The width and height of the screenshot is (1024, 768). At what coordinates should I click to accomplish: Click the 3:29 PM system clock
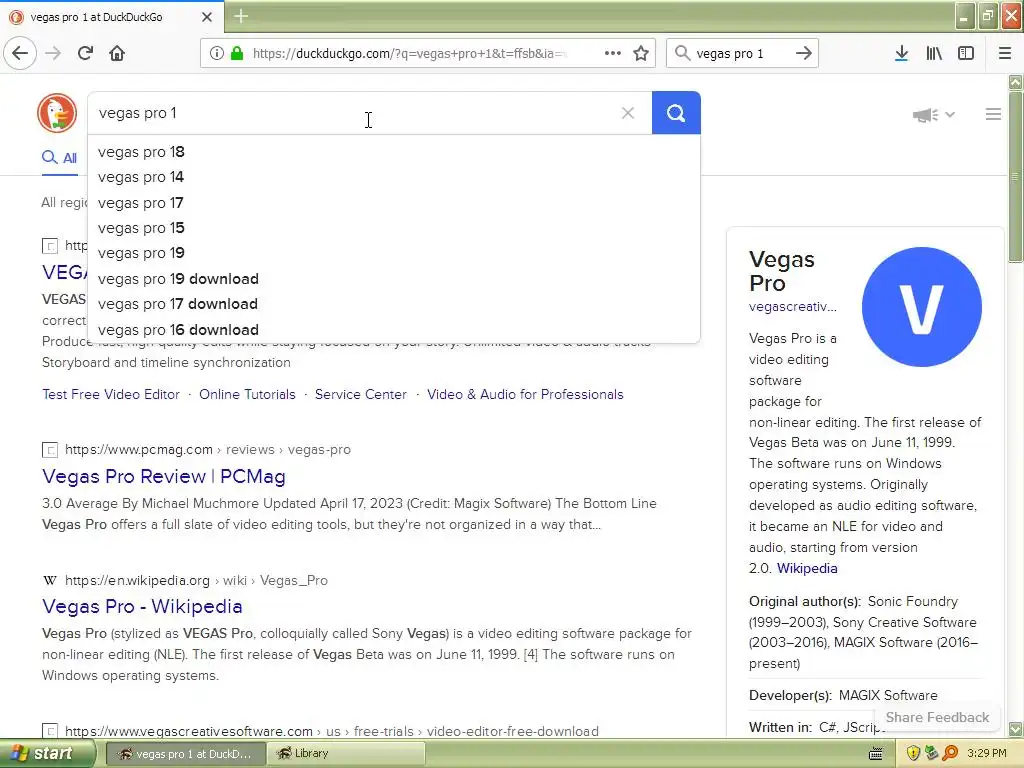(987, 754)
